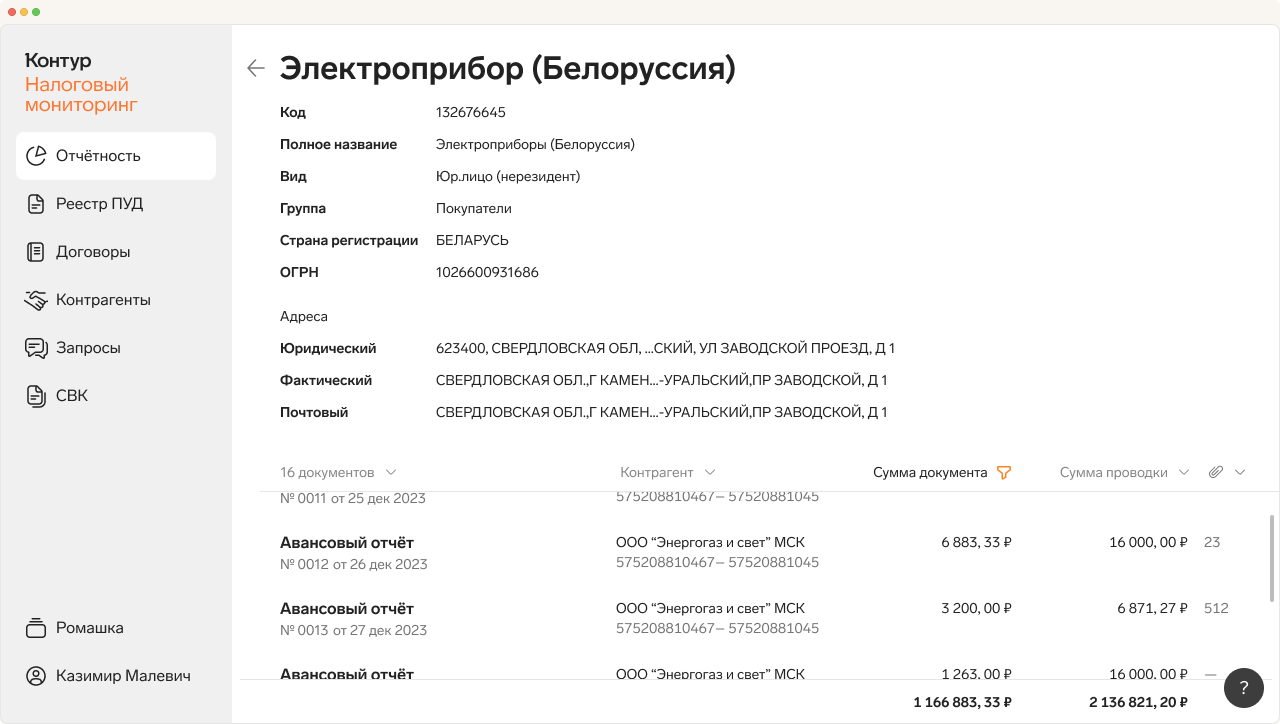Click the back arrow next to Электроприбор
The image size is (1280, 724).
click(256, 68)
